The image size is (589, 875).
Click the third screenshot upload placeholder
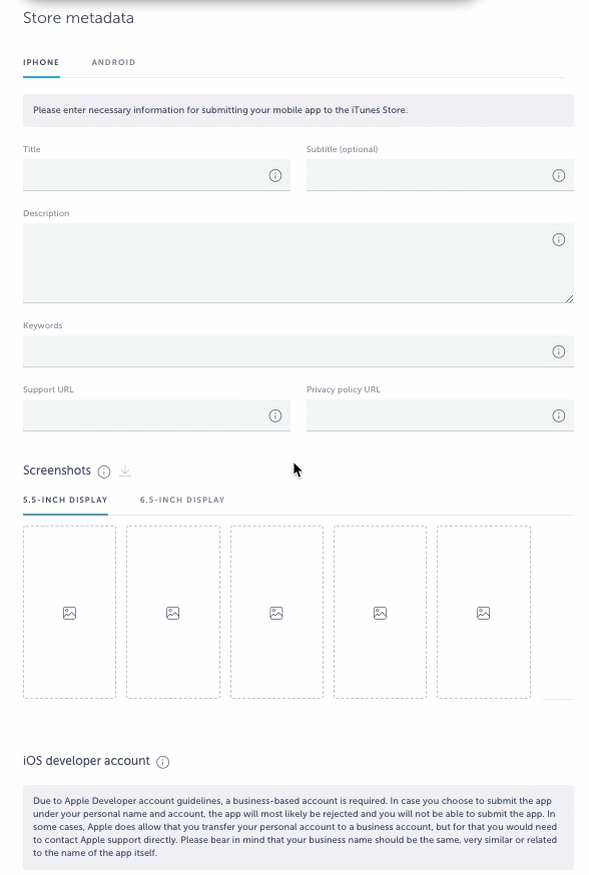coord(276,612)
